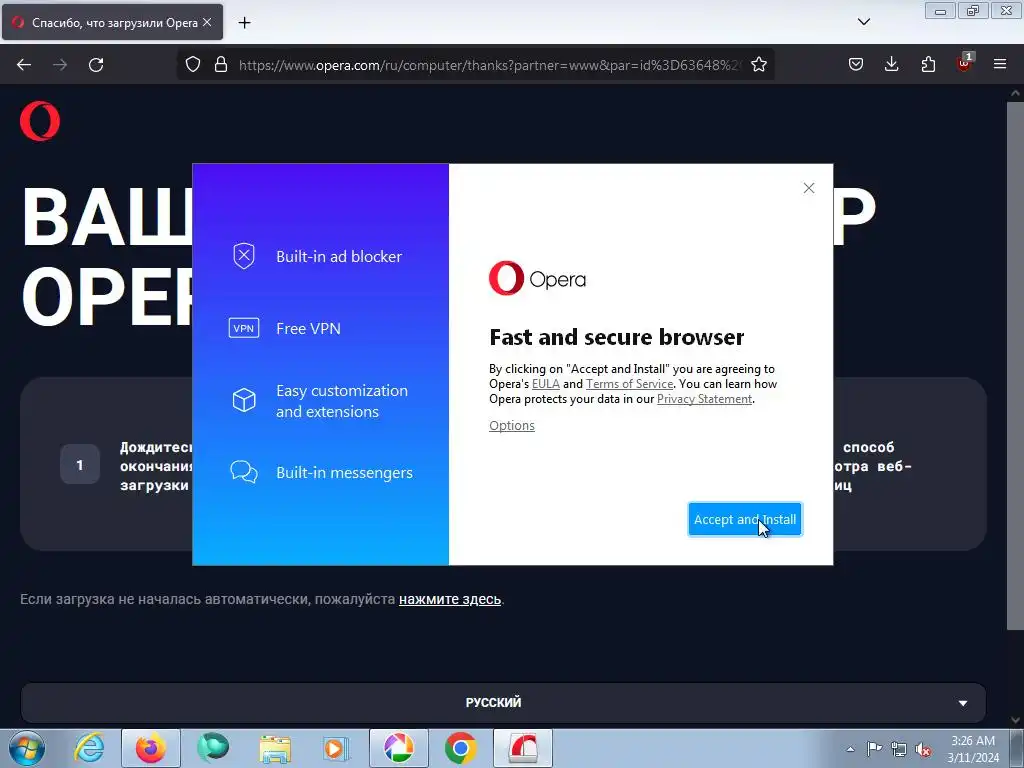This screenshot has width=1024, height=768.
Task: Switch to Opera installer in taskbar
Action: [523, 748]
